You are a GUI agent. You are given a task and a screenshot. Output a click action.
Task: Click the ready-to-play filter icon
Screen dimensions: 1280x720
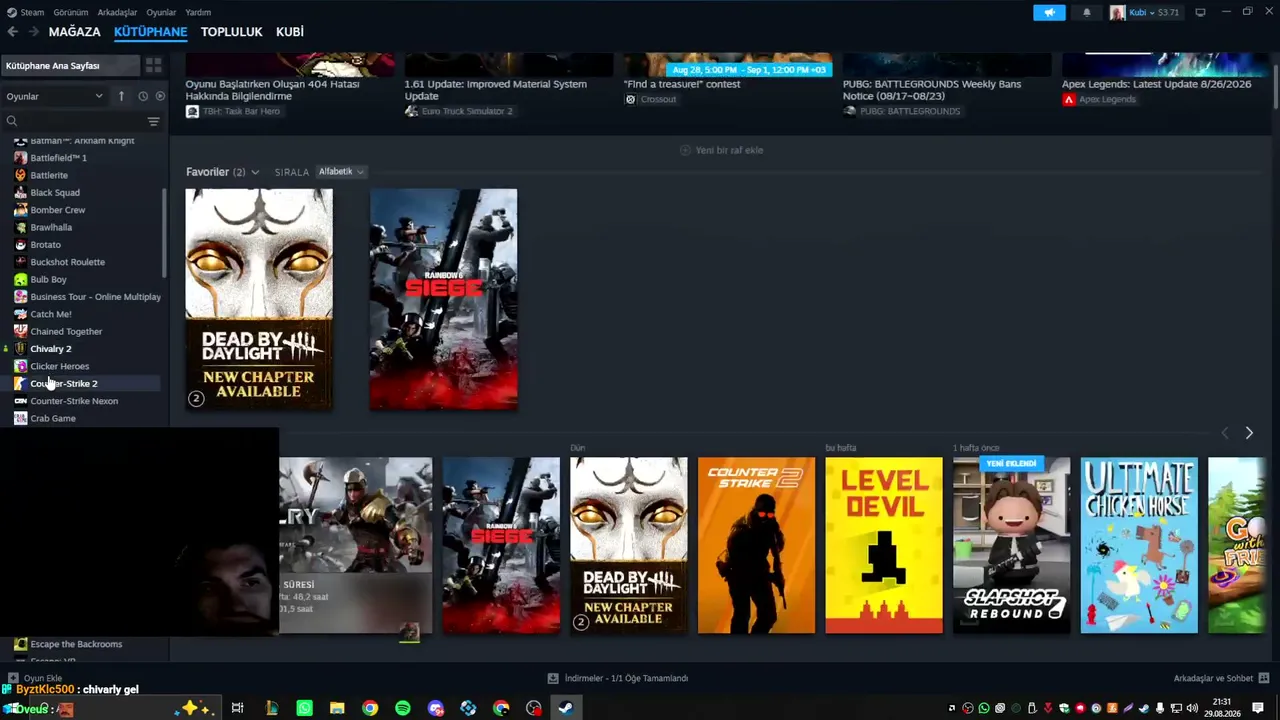click(160, 96)
